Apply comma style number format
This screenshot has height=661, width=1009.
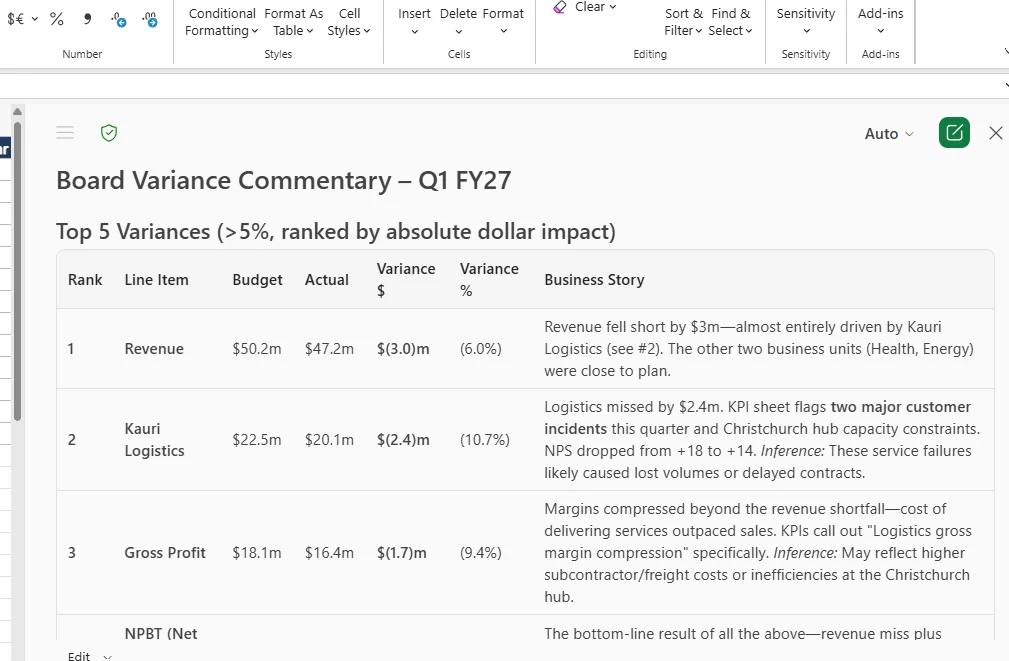click(x=87, y=19)
